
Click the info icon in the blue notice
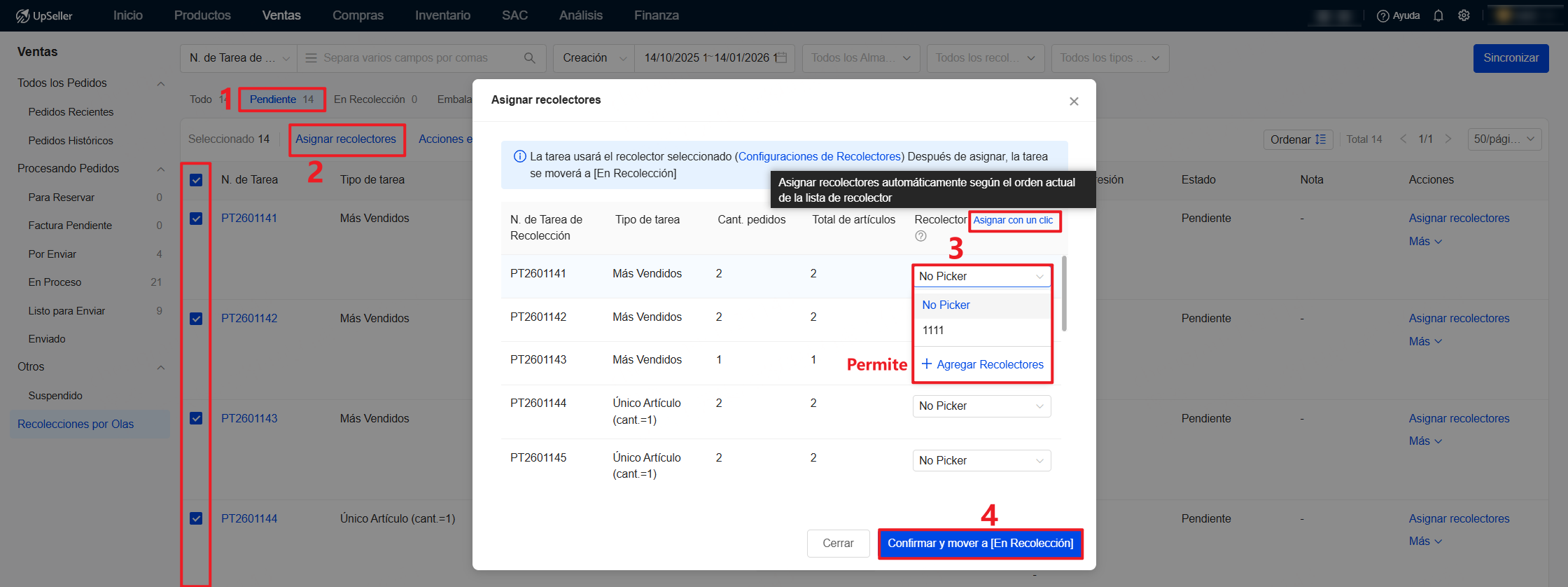click(520, 157)
